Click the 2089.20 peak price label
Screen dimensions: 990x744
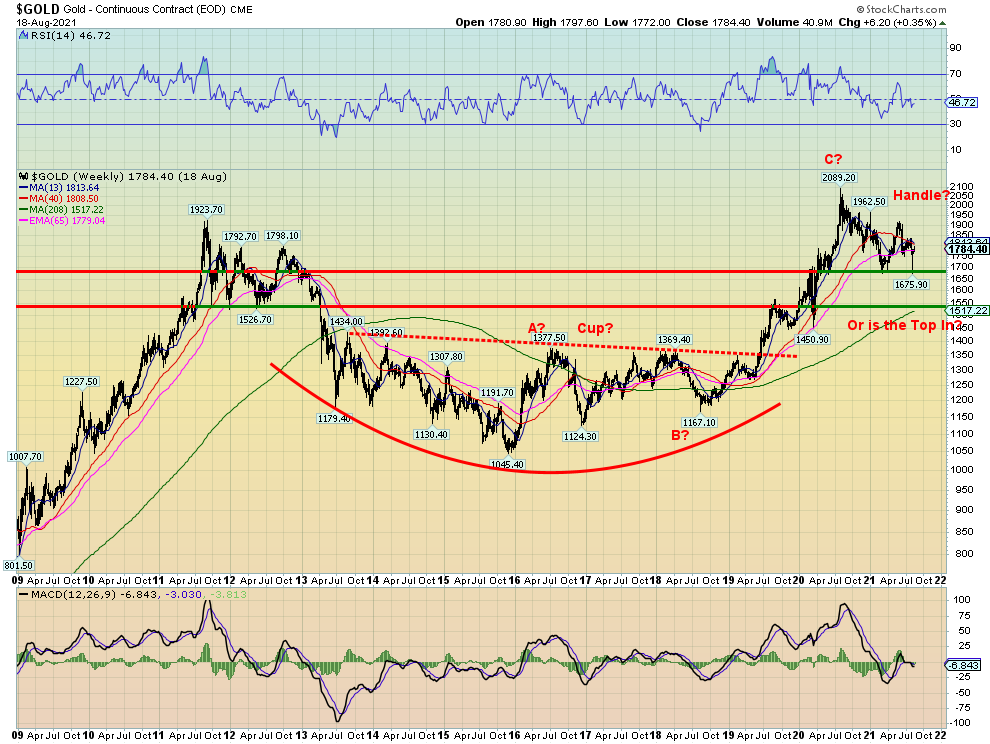tap(839, 178)
